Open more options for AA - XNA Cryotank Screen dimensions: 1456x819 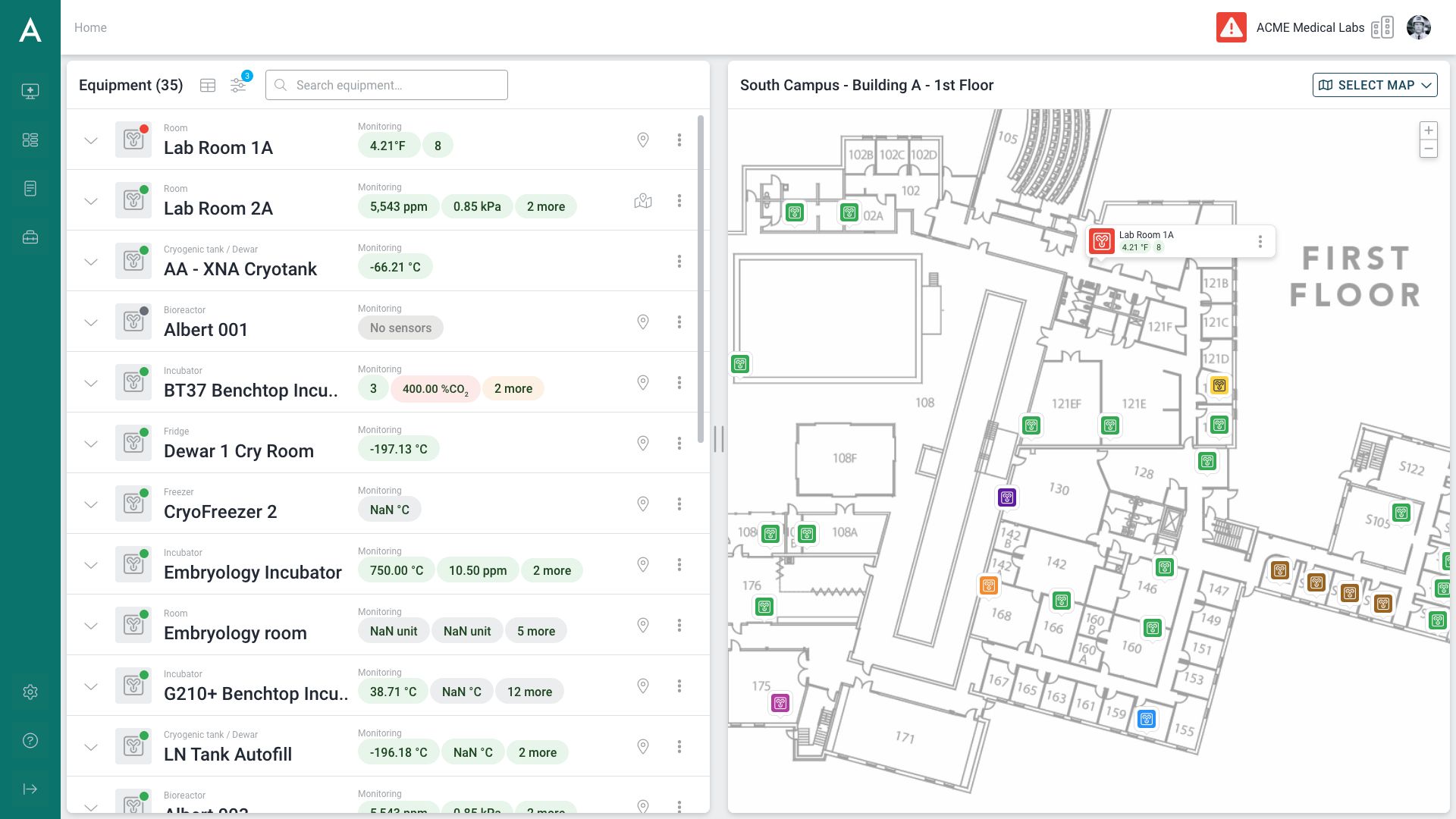pos(679,262)
